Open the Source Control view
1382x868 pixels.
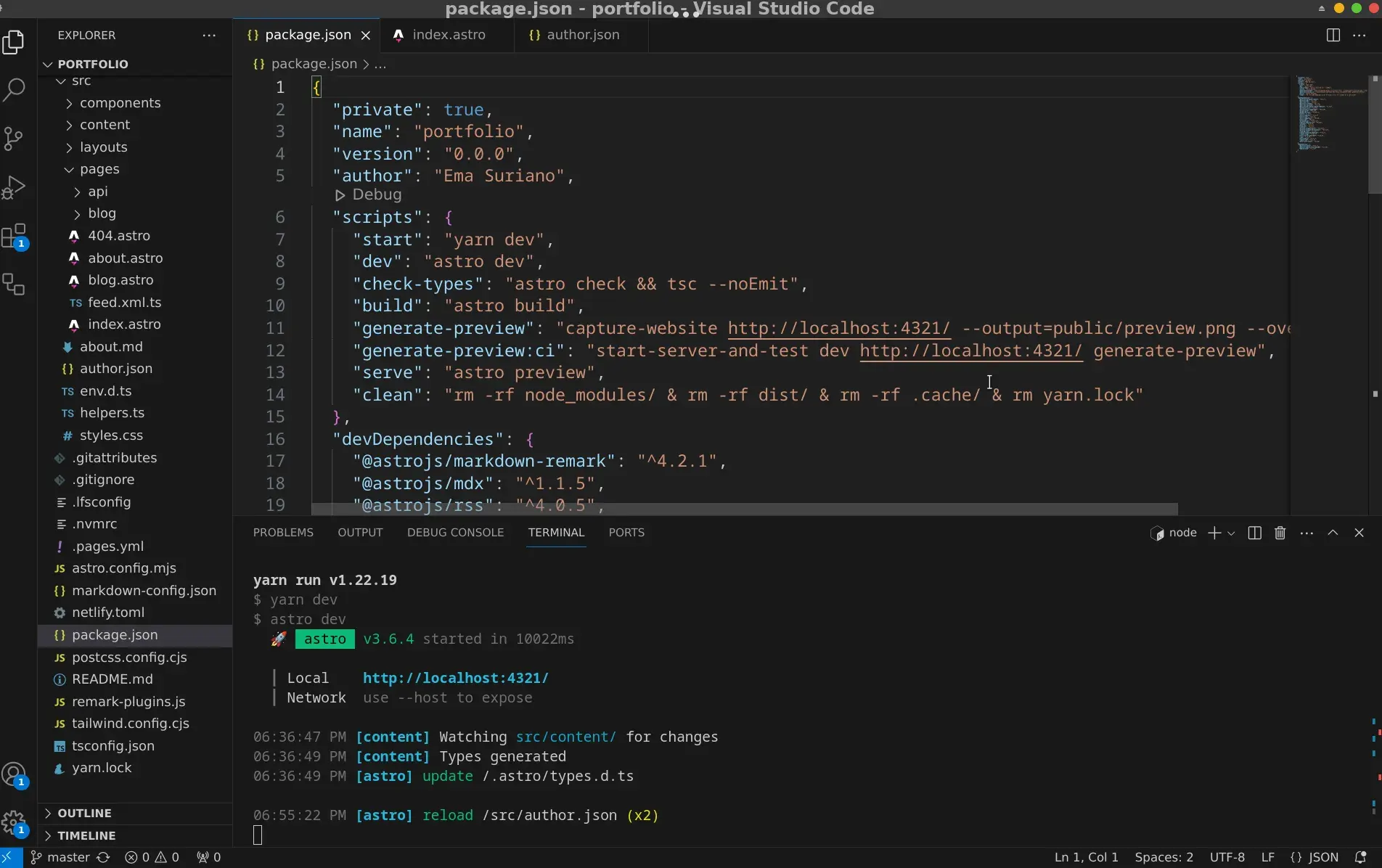point(14,139)
